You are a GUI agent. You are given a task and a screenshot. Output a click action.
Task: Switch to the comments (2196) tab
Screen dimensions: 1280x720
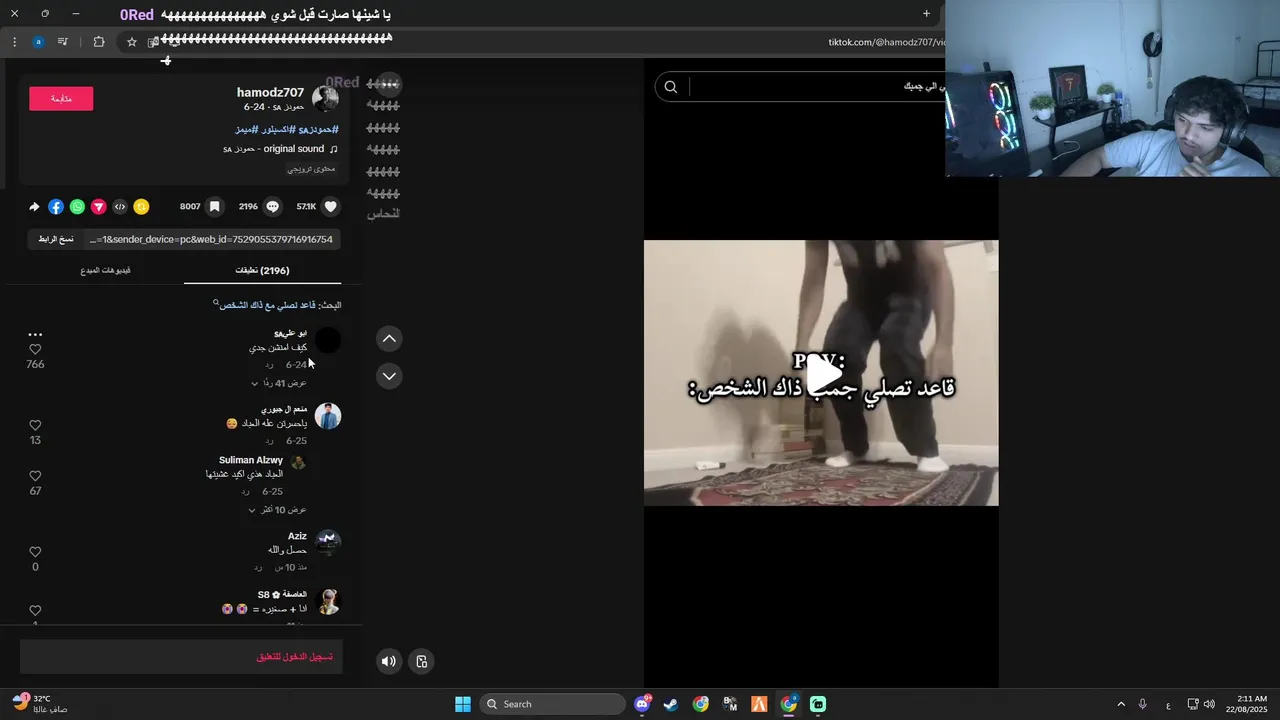262,271
